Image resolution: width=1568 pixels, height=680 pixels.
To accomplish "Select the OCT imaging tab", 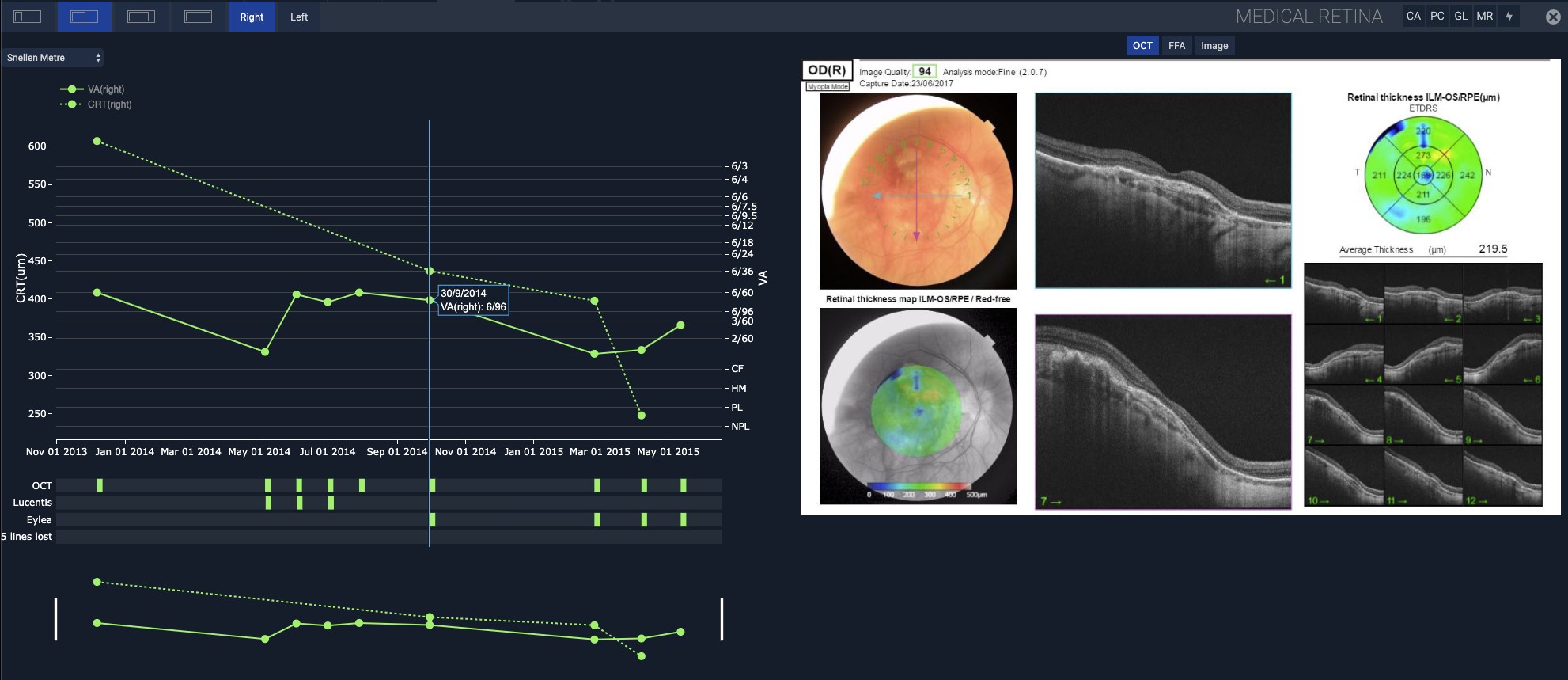I will point(1142,46).
